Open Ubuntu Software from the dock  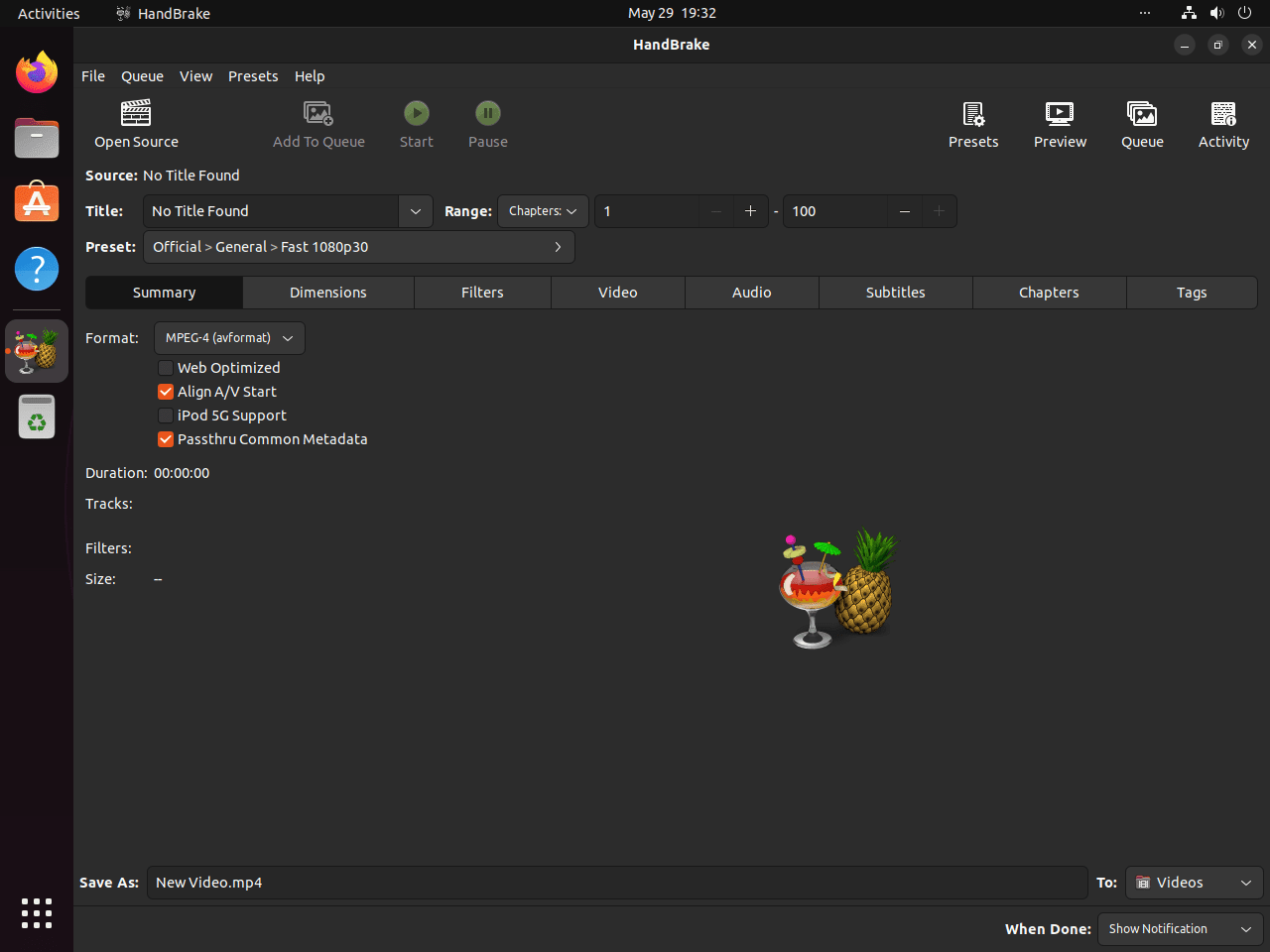pos(37,202)
